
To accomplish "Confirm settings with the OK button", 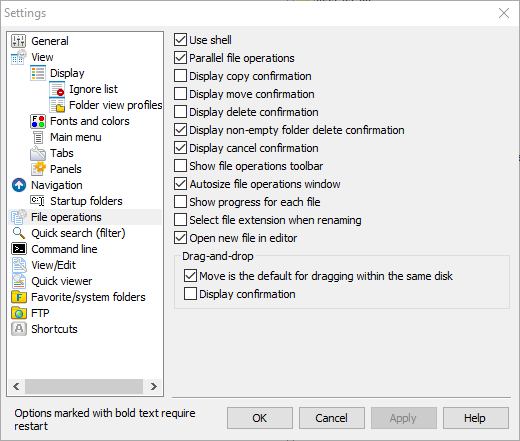I will 260,418.
